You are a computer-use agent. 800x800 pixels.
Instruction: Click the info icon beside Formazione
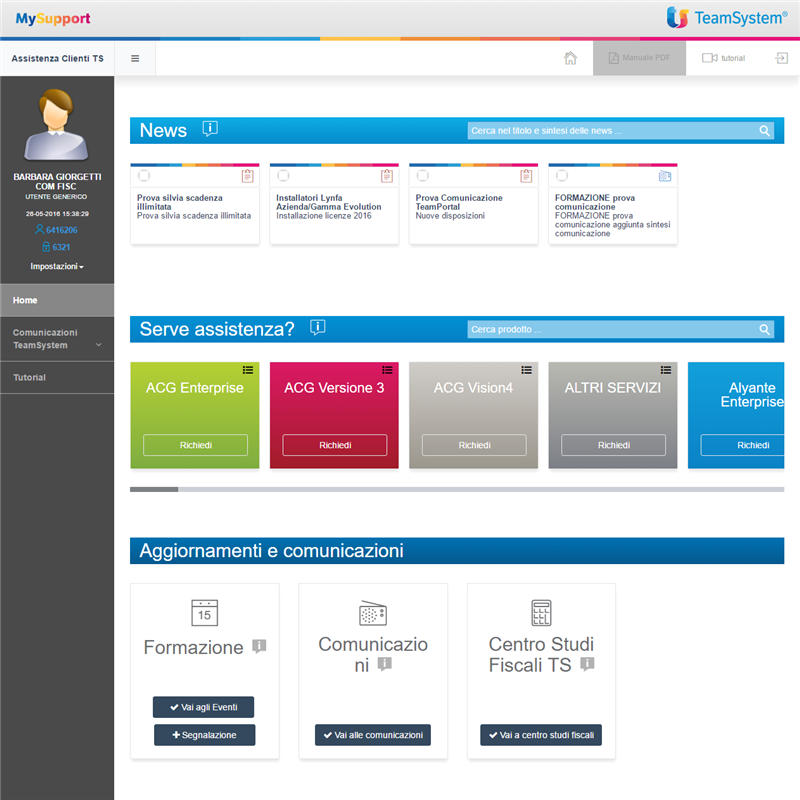pos(259,646)
